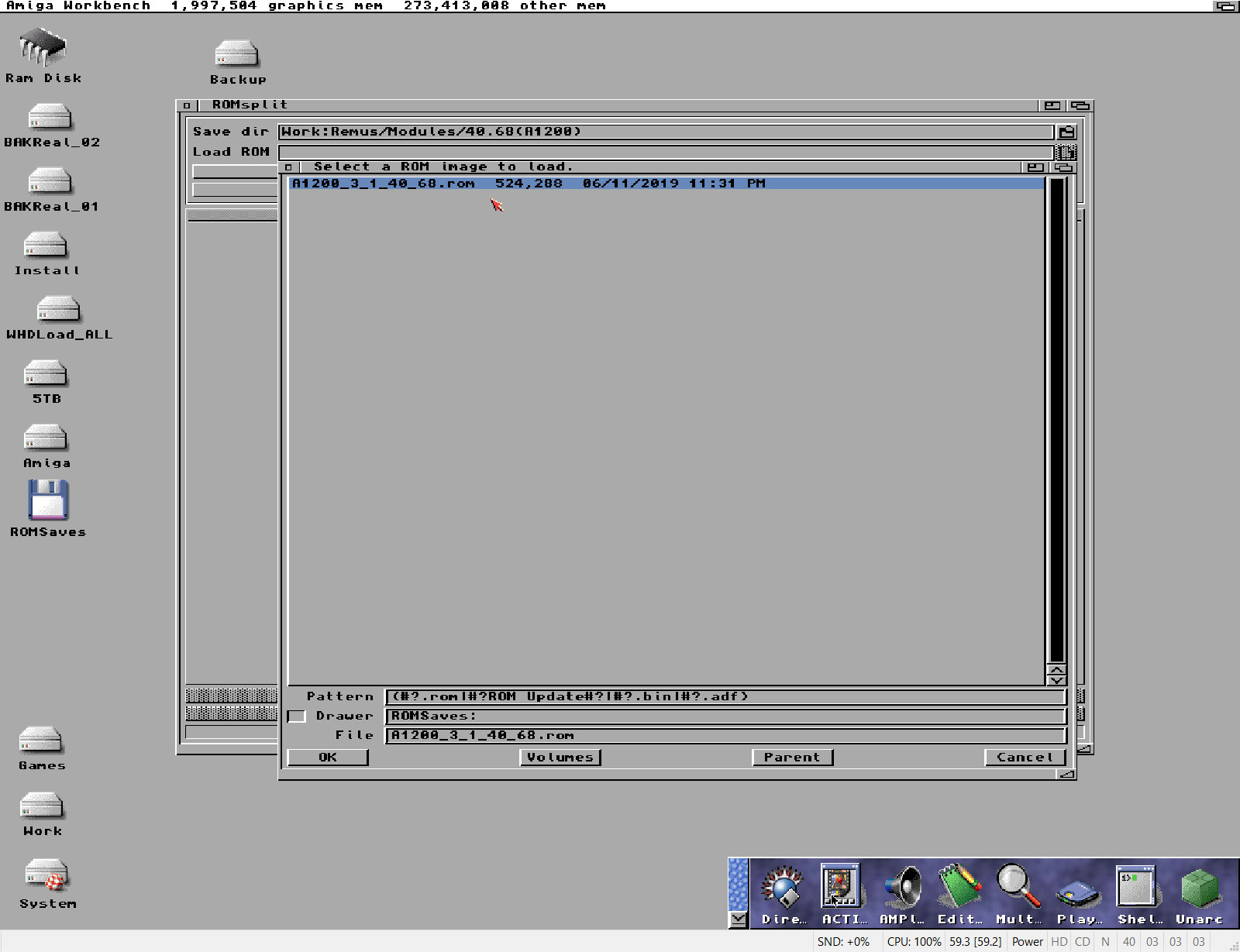Screen dimensions: 1240x952
Task: Click the file list scrollbar down arrow
Action: 1056,681
